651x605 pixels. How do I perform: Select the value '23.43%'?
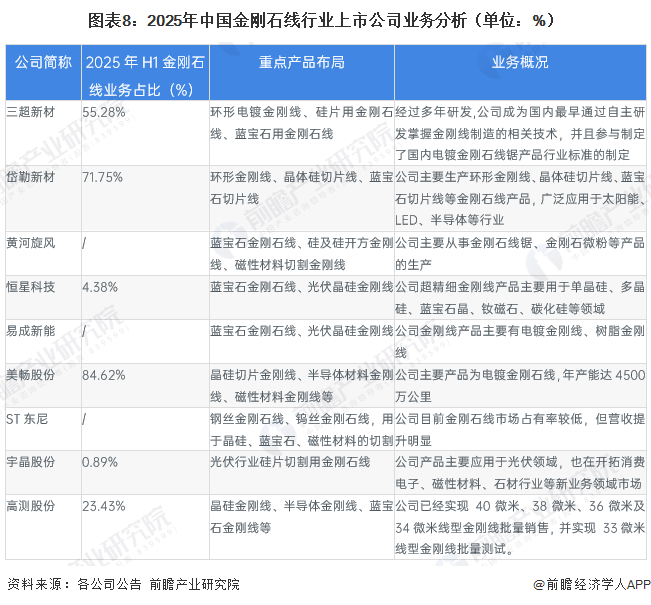pos(104,506)
